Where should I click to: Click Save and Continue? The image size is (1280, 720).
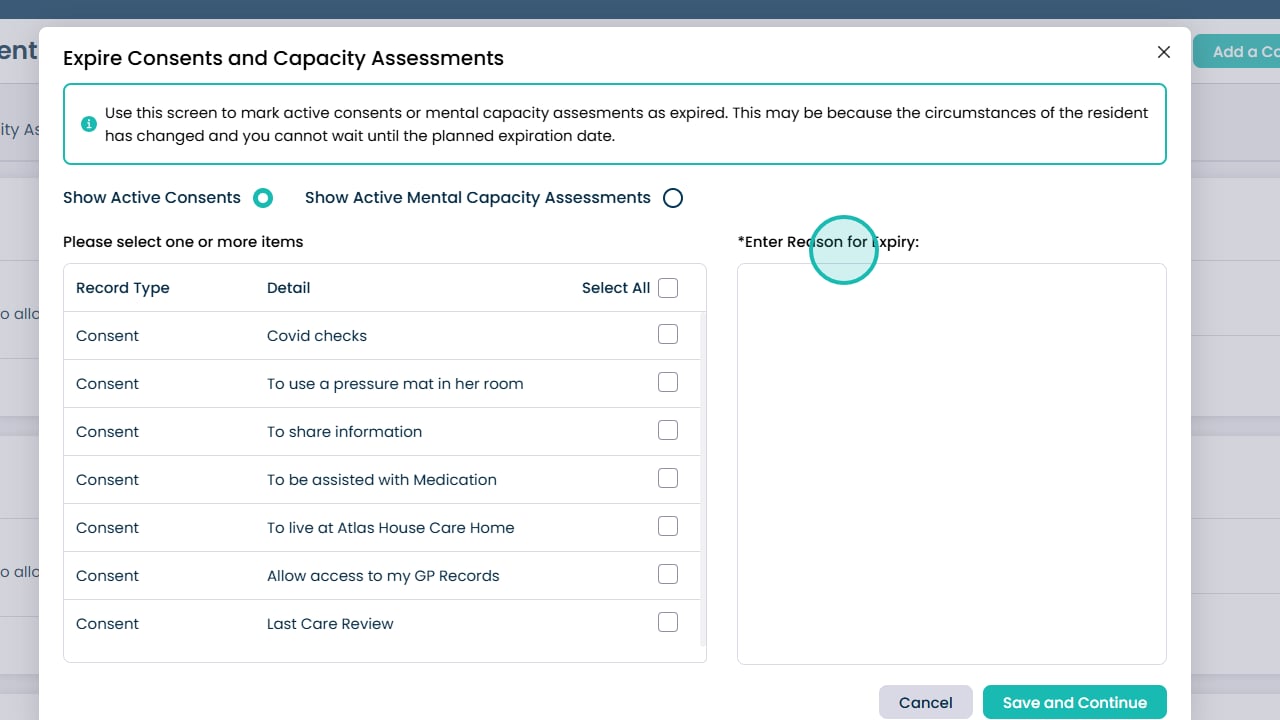[1074, 702]
